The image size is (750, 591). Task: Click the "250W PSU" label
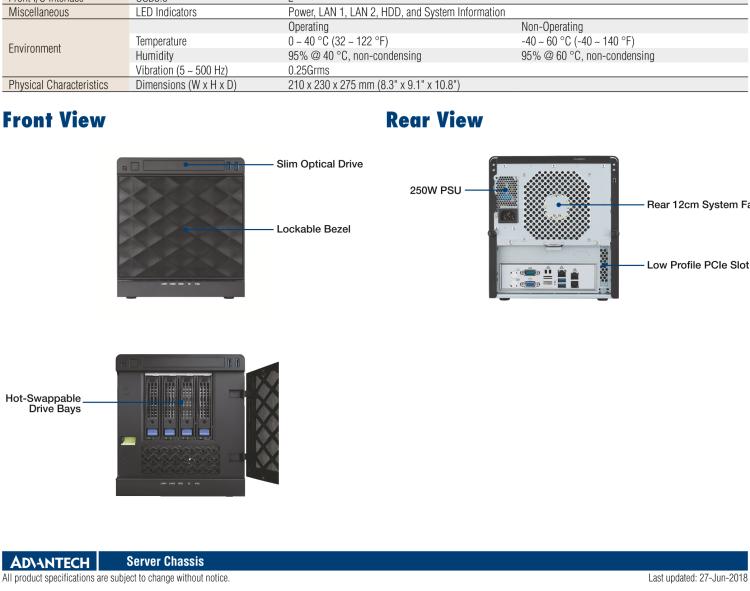435,188
